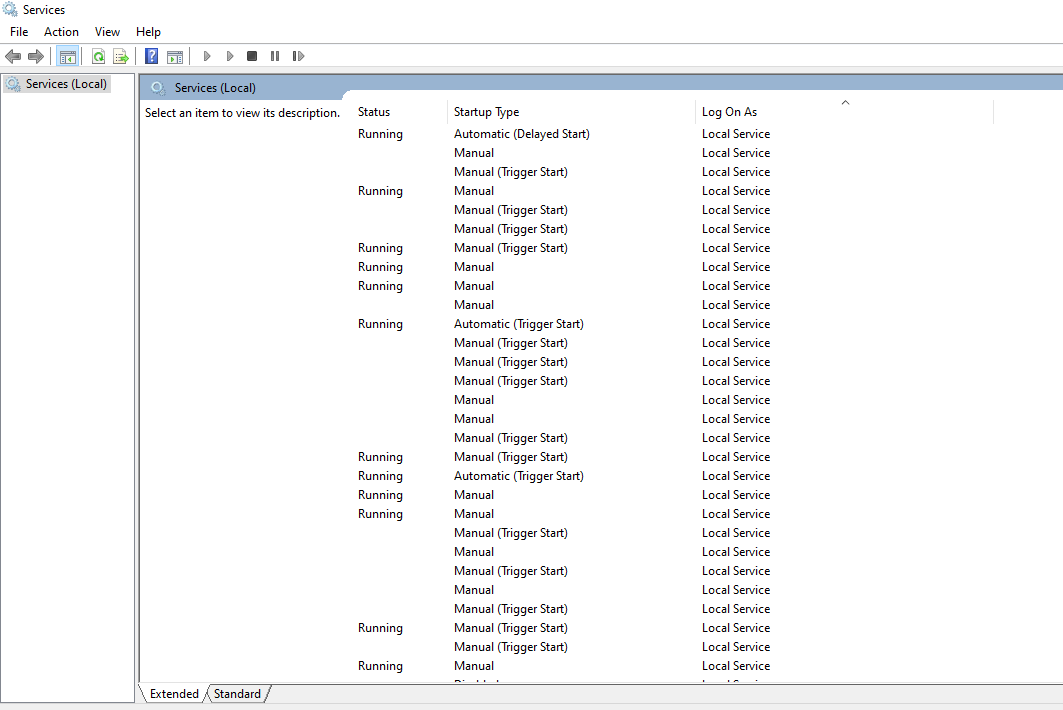Image resolution: width=1063 pixels, height=710 pixels.
Task: Open the Action menu
Action: tap(61, 32)
